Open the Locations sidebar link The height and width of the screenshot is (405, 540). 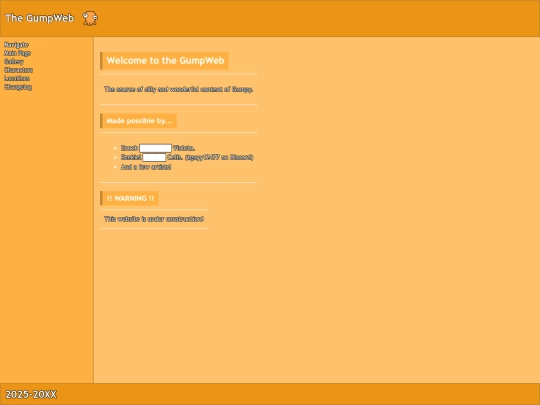tap(17, 78)
